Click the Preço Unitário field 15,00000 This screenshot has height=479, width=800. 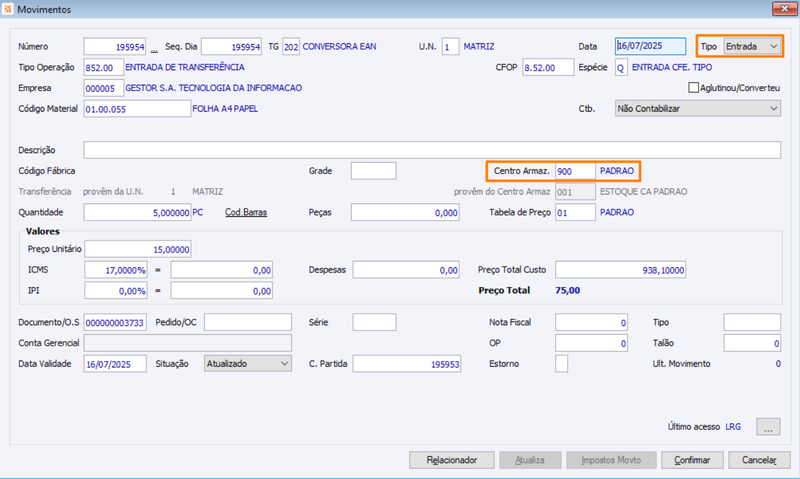pos(138,249)
